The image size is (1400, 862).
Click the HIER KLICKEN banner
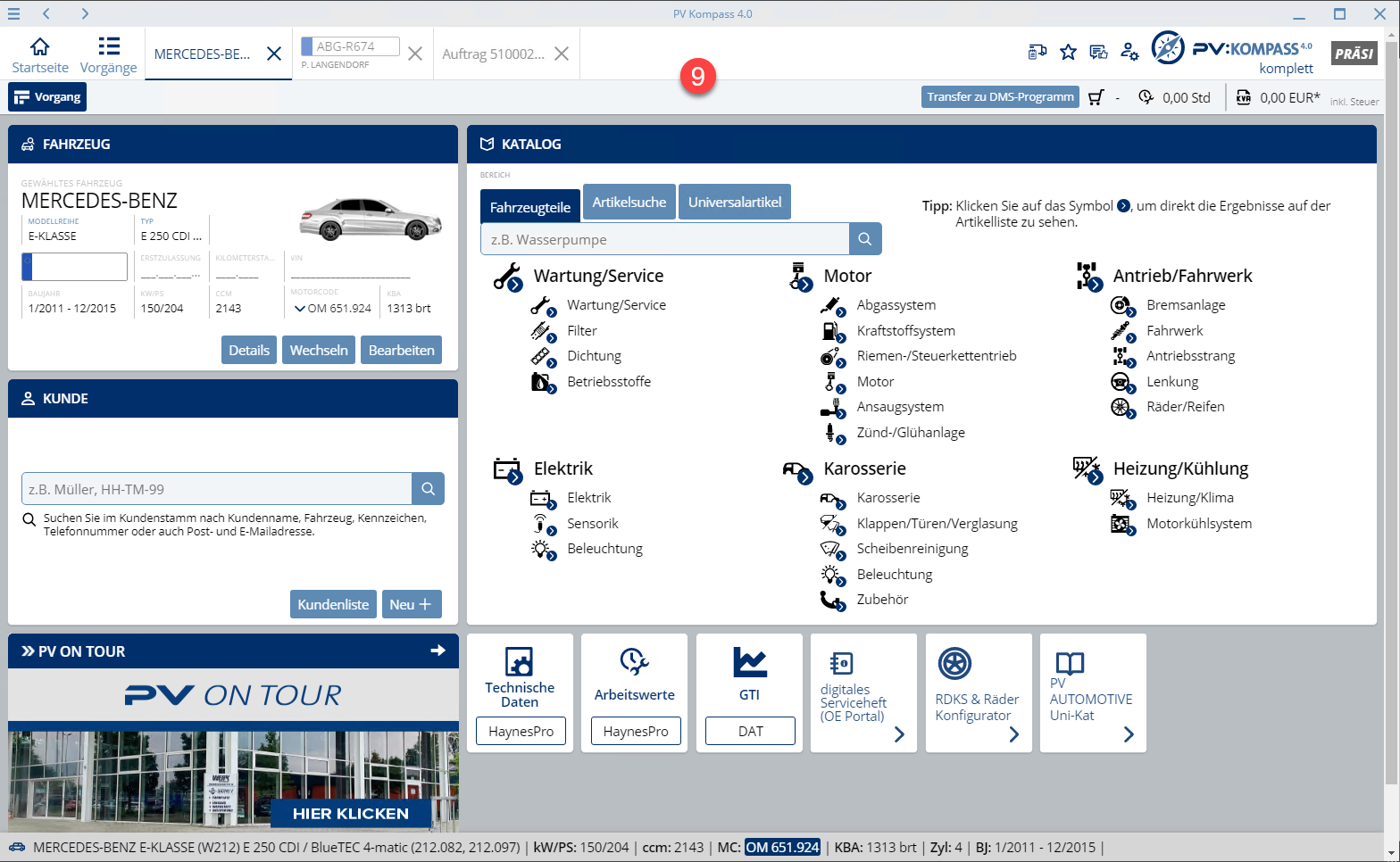351,814
